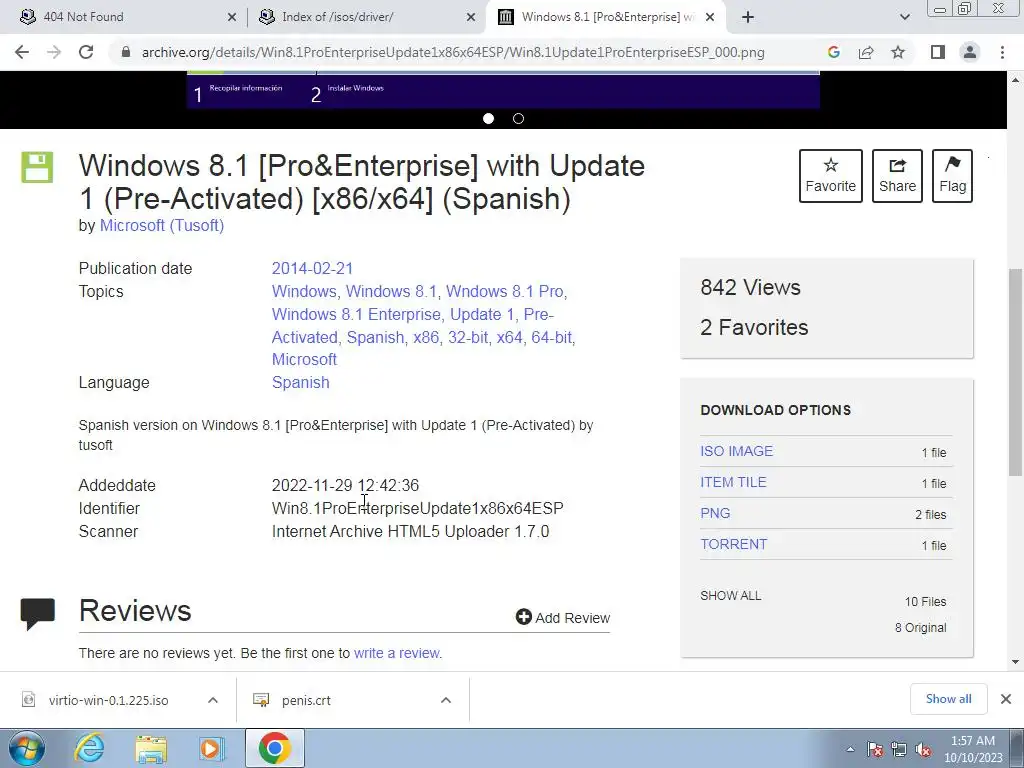Open the 2014-02-21 publication date link
Viewport: 1024px width, 768px height.
tap(312, 268)
